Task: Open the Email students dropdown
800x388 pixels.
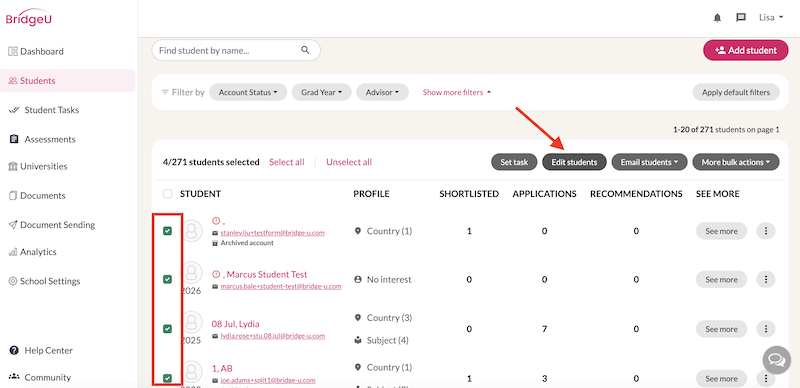Action: 649,162
